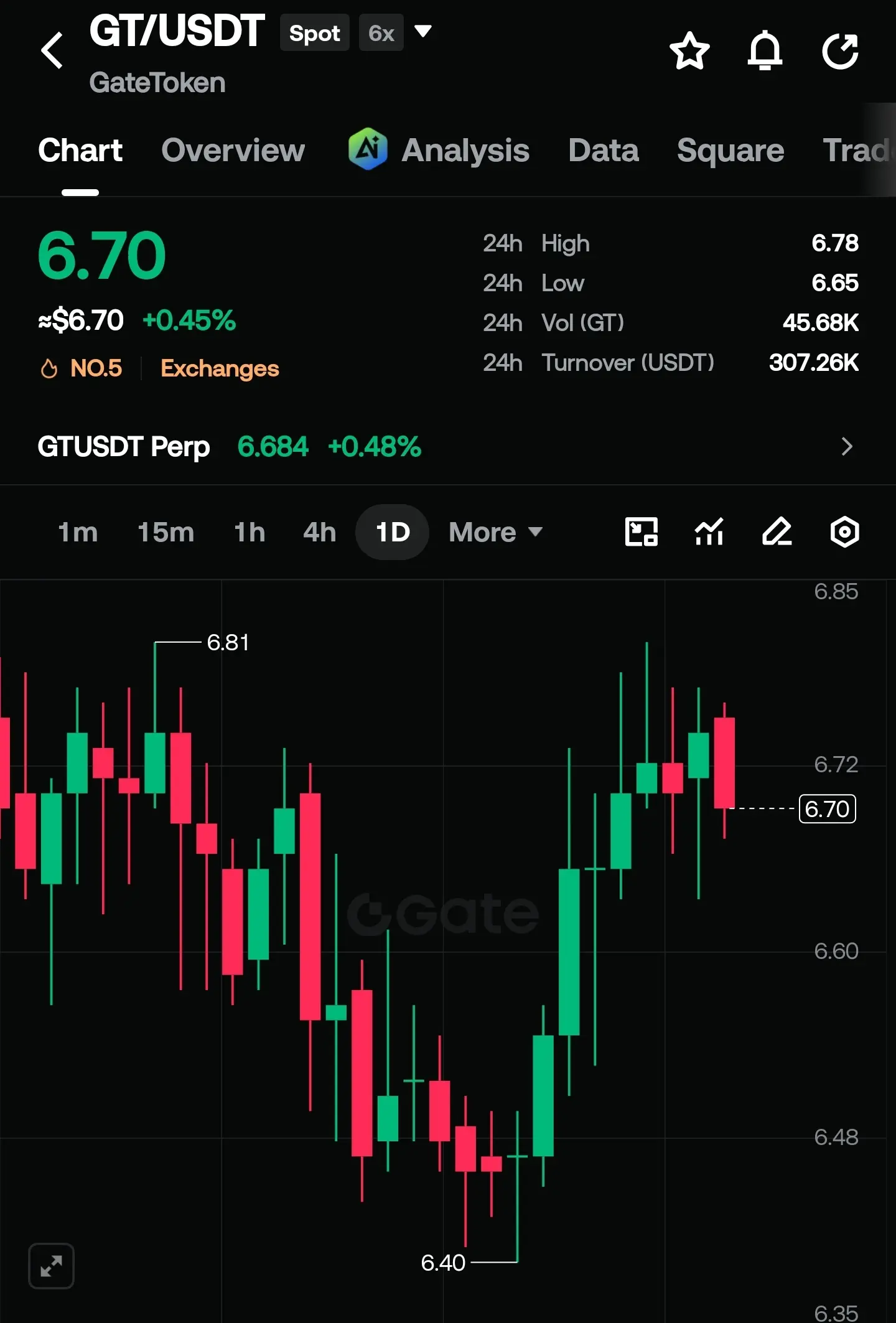Tap the 6.72 price axis label
896x1323 pixels.
tap(836, 764)
